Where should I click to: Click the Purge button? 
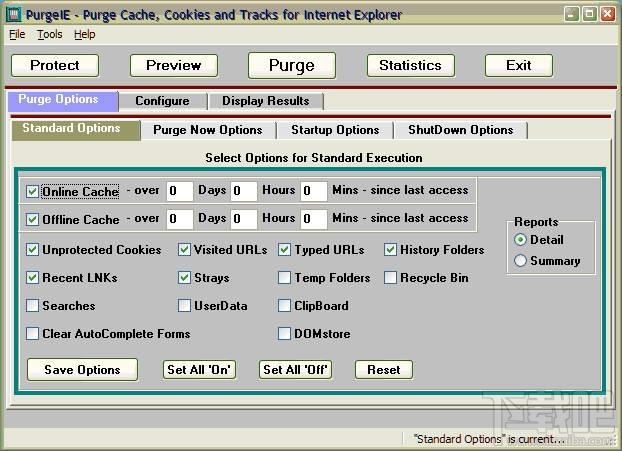point(292,65)
